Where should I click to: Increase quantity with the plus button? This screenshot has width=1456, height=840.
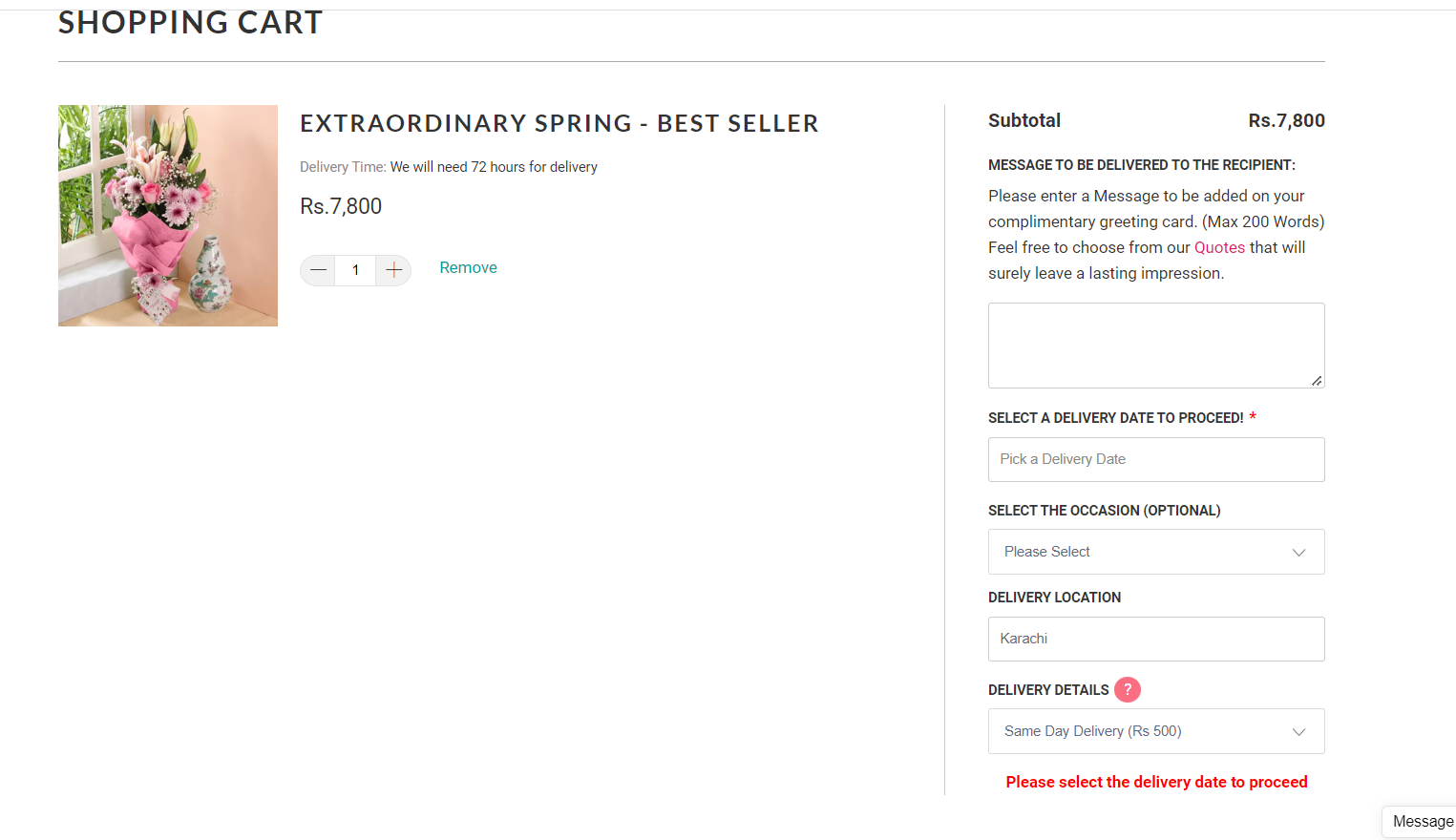[x=393, y=270]
